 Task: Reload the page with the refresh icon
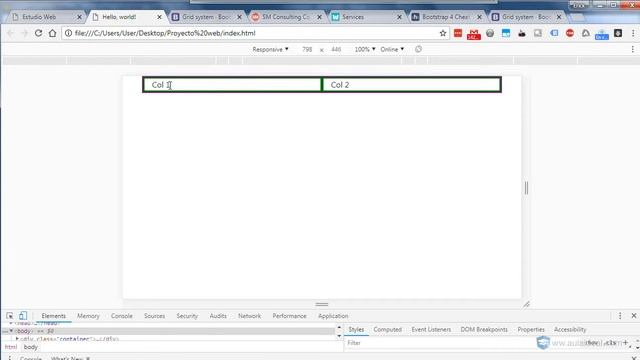pyautogui.click(x=38, y=33)
